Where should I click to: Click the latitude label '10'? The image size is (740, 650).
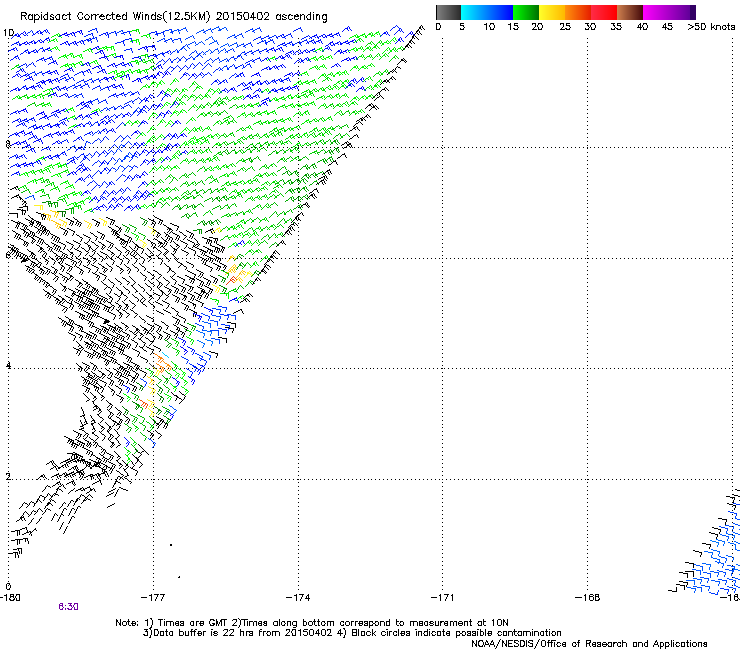[x=8, y=33]
